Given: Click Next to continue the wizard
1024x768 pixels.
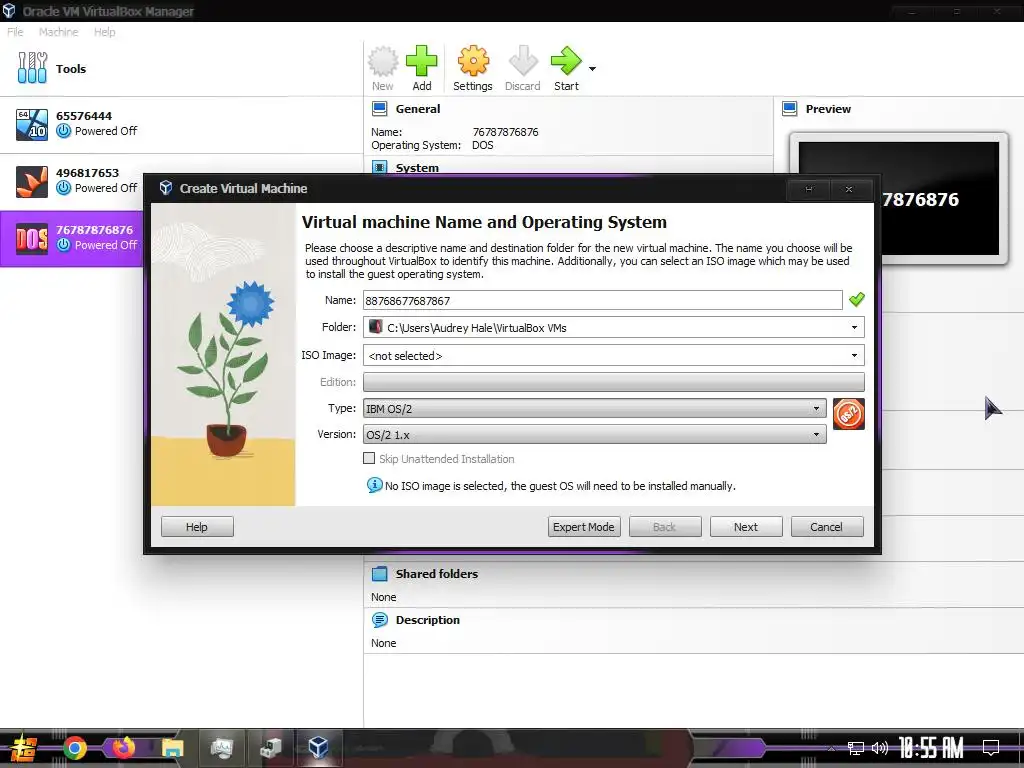Looking at the screenshot, I should pyautogui.click(x=746, y=526).
